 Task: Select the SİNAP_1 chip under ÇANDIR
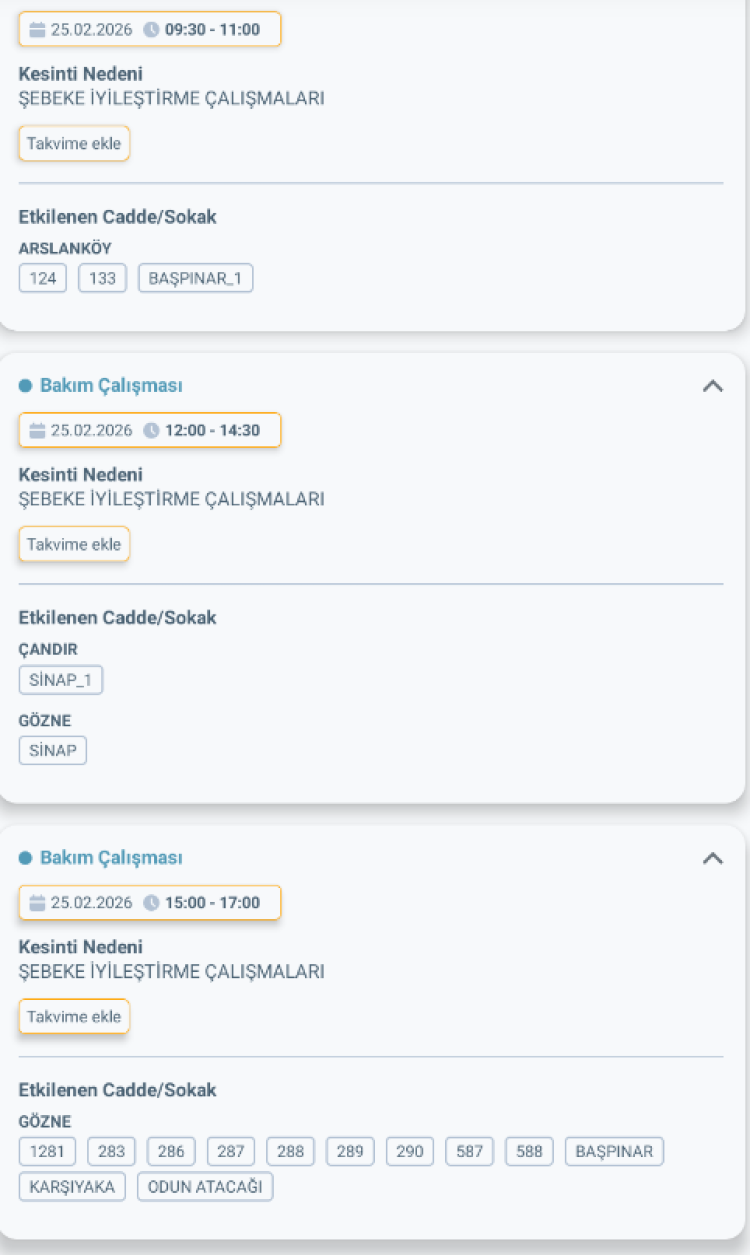(x=61, y=681)
